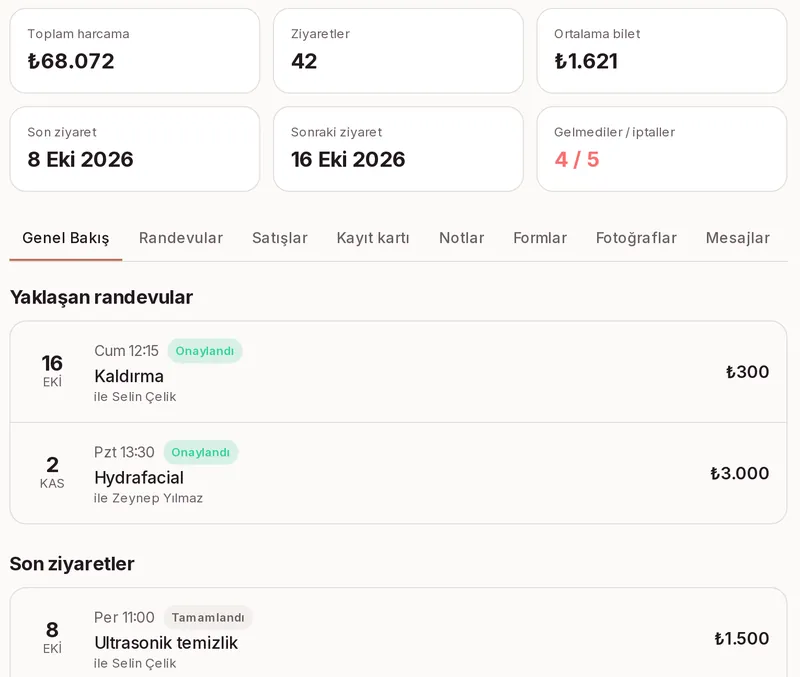Image resolution: width=800 pixels, height=677 pixels.
Task: Select the Notlar tab
Action: tap(462, 238)
